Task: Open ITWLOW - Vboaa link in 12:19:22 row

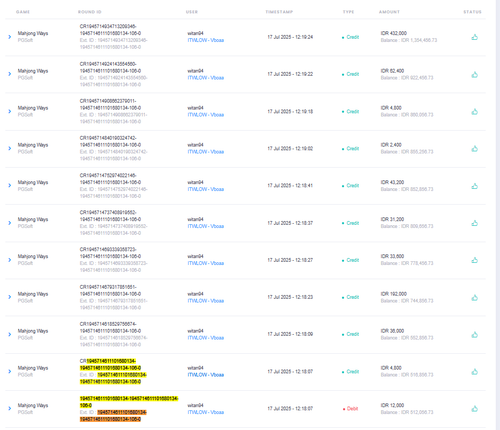Action: click(206, 78)
